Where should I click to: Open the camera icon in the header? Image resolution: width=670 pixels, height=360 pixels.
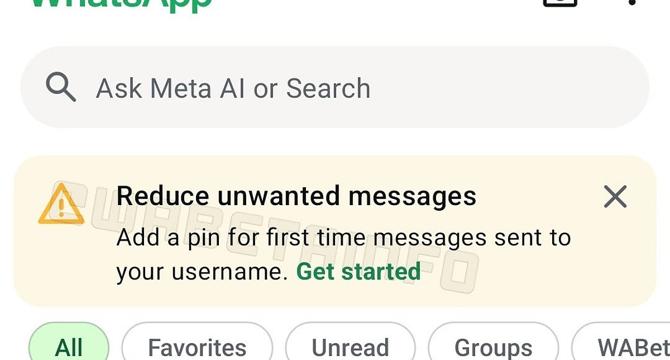pyautogui.click(x=560, y=3)
